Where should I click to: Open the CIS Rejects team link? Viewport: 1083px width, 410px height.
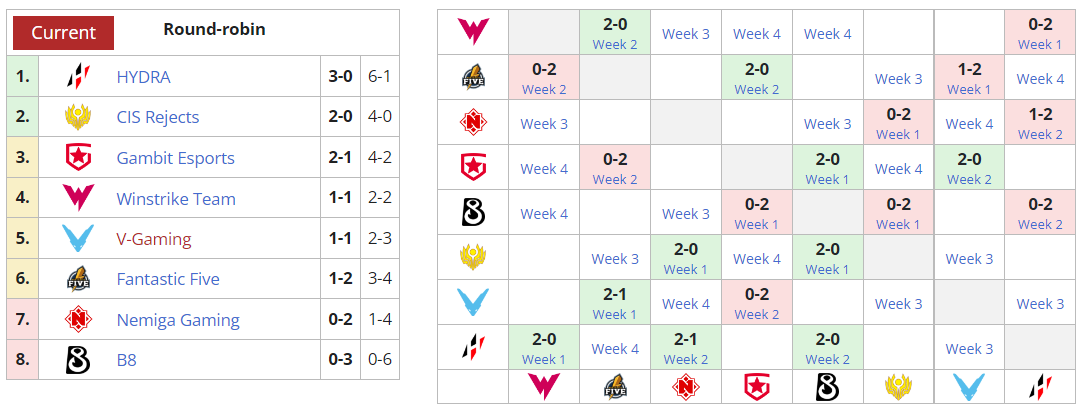(158, 118)
